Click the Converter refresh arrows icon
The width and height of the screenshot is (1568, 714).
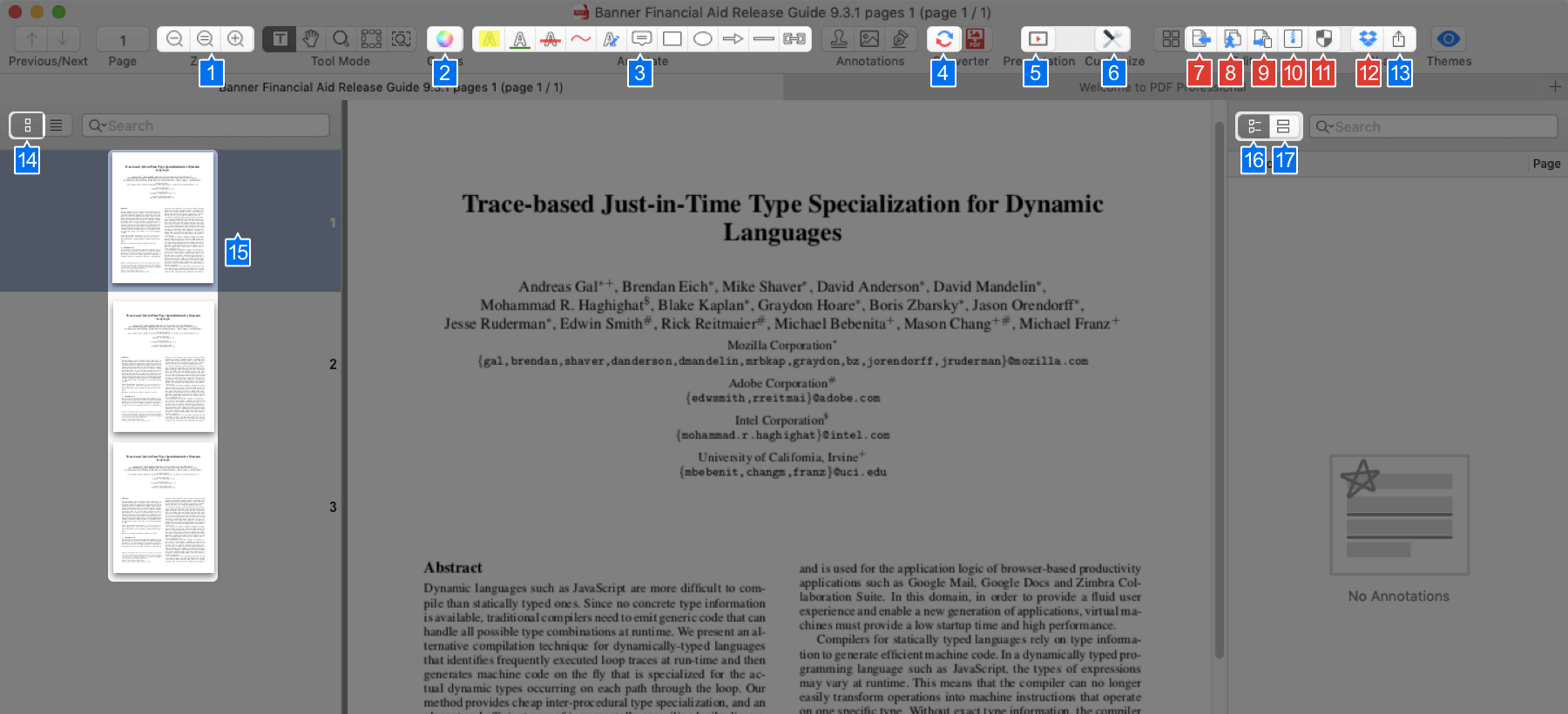tap(944, 39)
